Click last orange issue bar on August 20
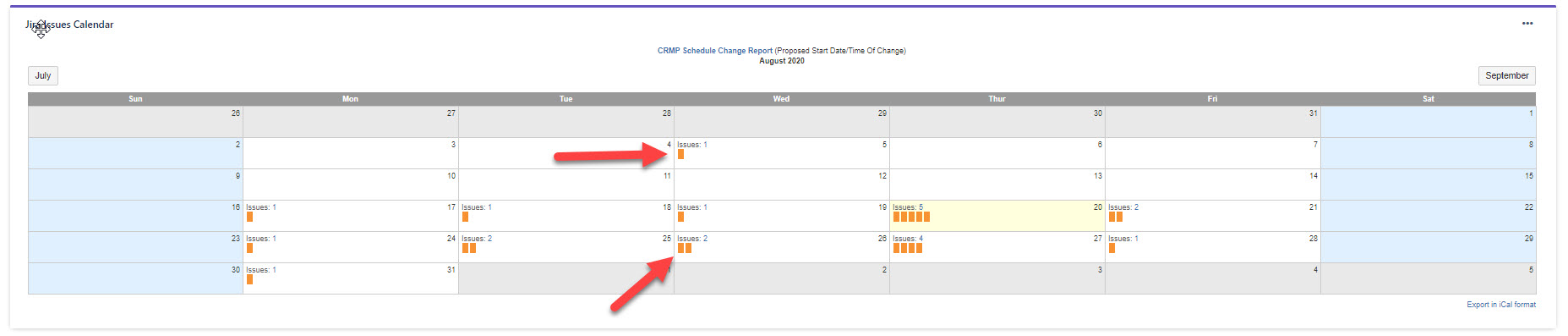 (x=926, y=217)
